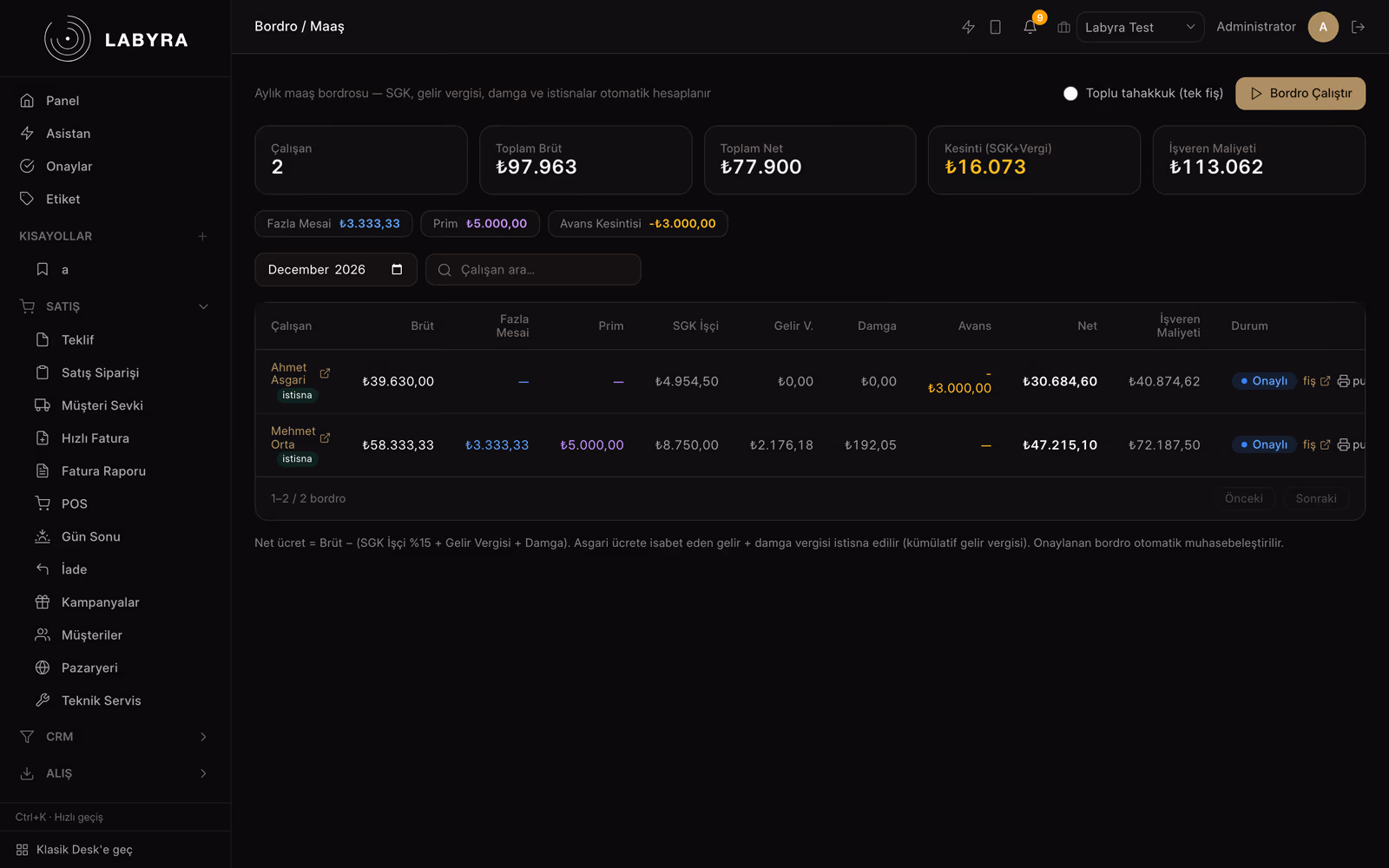1389x868 pixels.
Task: Click the briefcase company icon beside Labyra Test
Action: (x=1063, y=27)
